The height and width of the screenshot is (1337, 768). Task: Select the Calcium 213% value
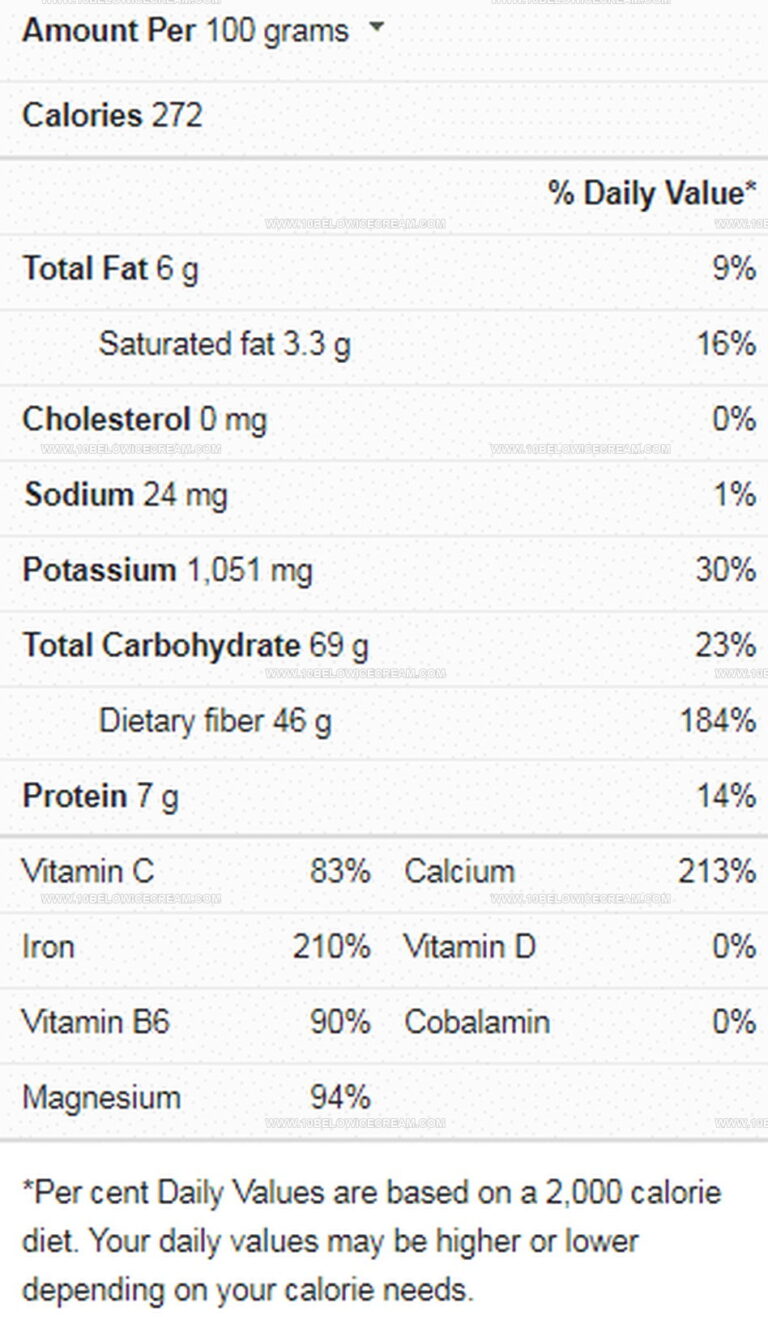[717, 871]
